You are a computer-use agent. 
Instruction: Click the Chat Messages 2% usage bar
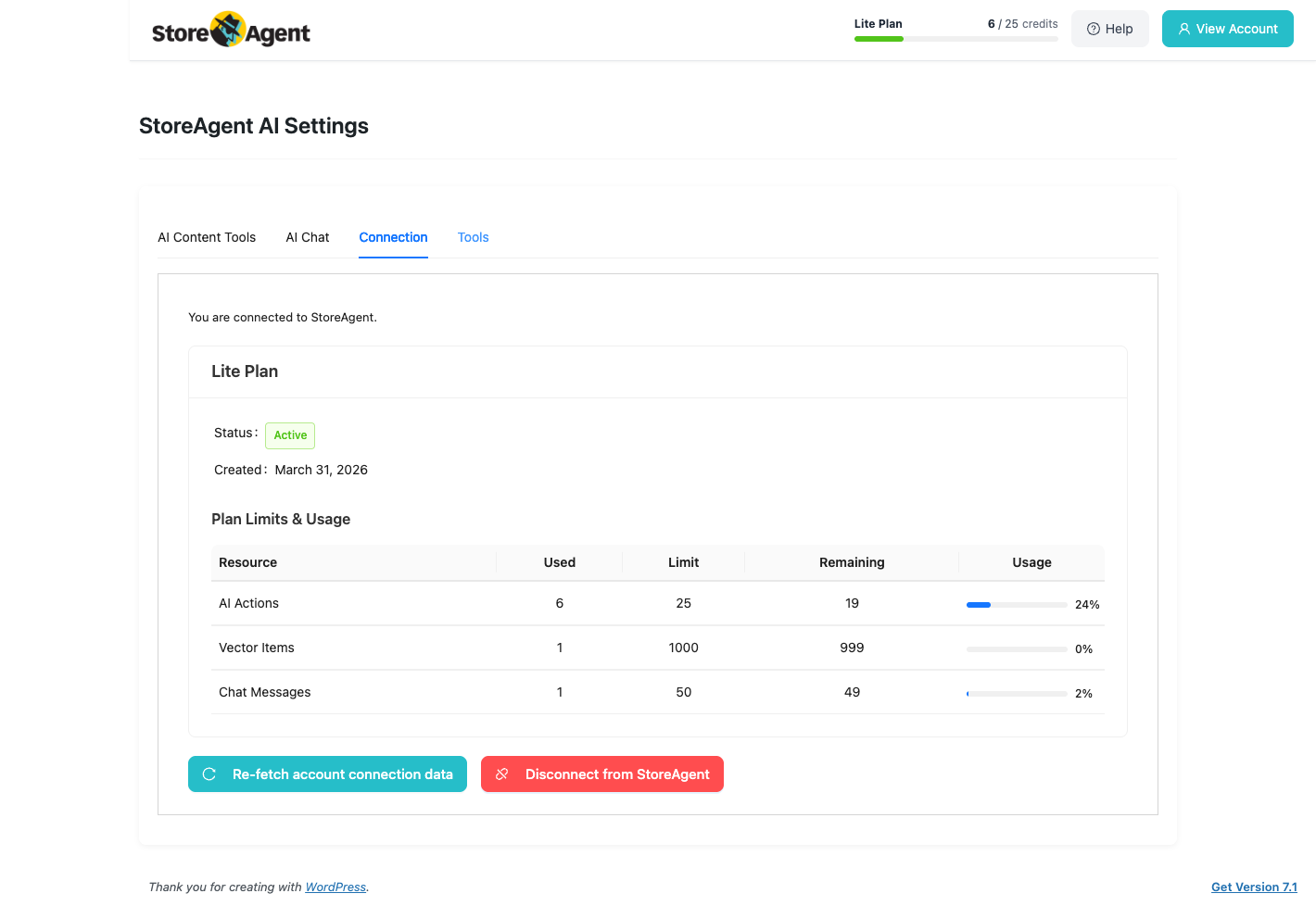point(1017,694)
